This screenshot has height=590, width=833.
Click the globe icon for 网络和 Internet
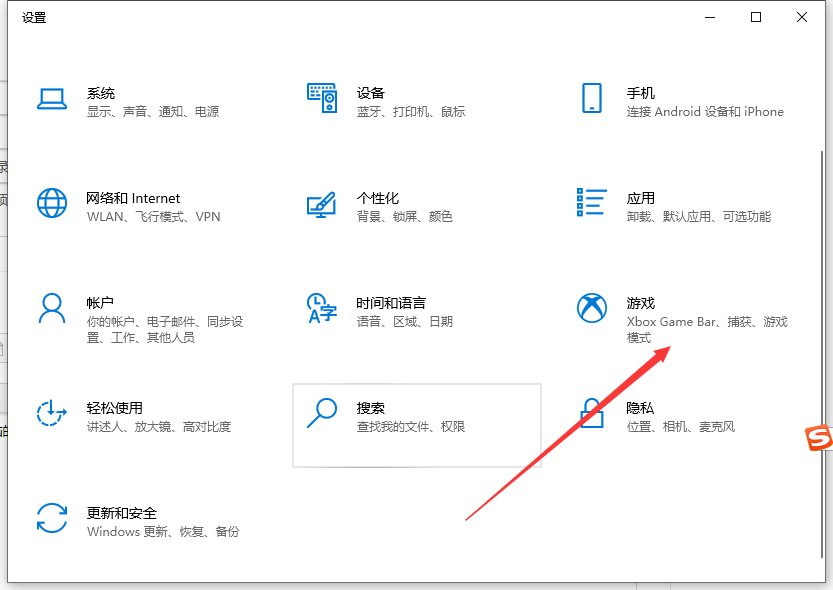[x=52, y=203]
